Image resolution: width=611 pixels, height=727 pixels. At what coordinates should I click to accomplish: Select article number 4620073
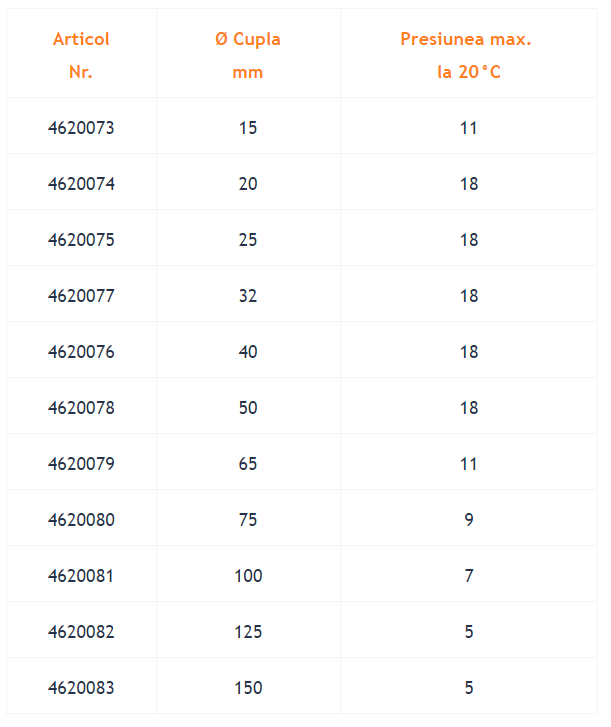81,128
